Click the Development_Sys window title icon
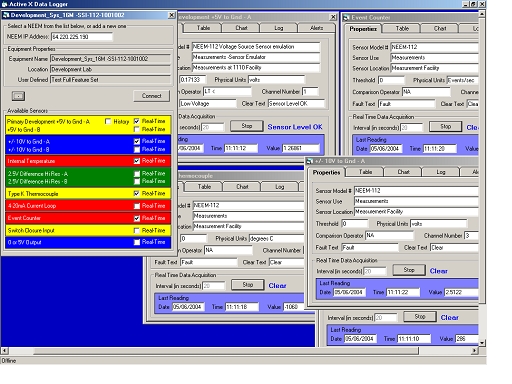Viewport: 512px width, 384px height. 6,15
